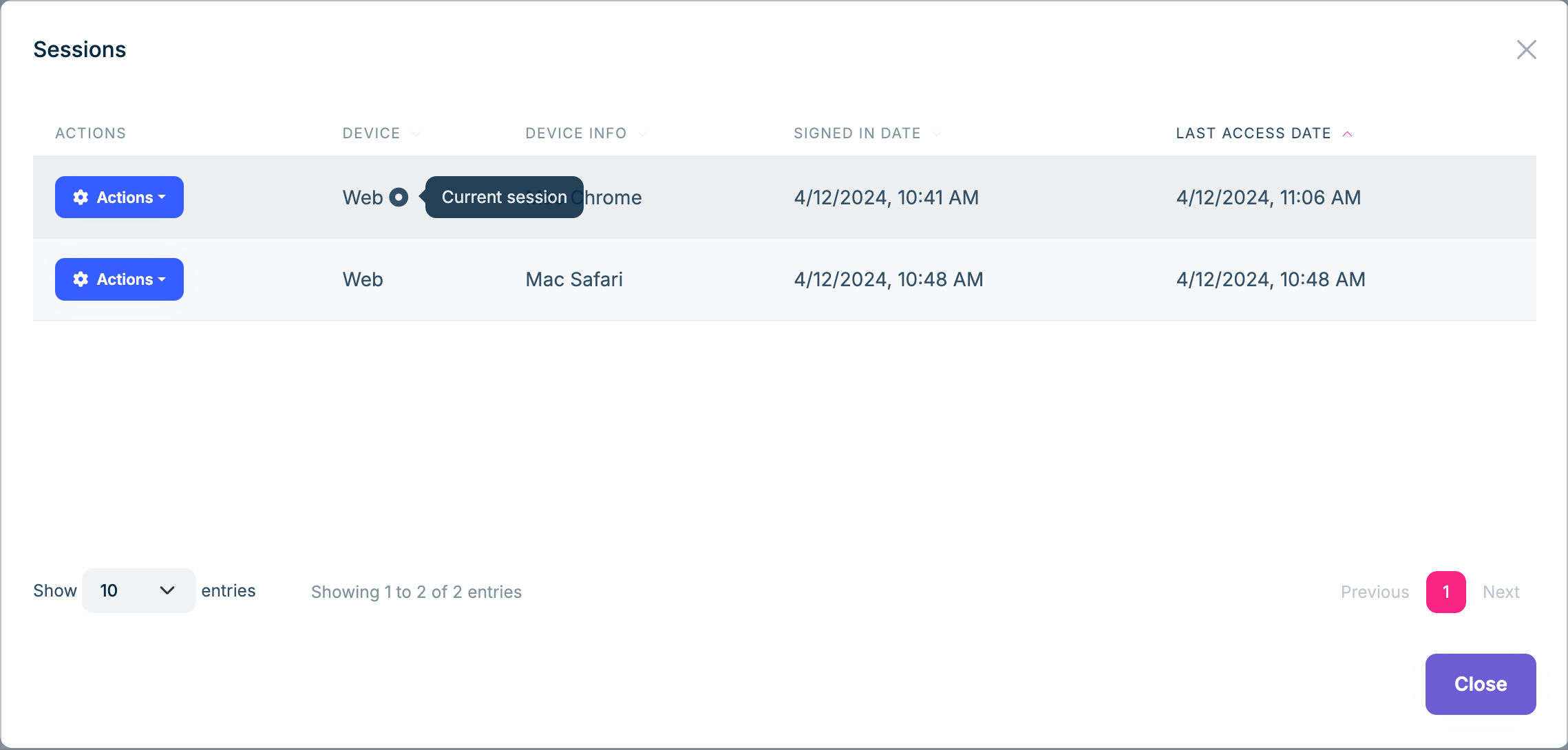Open the Actions dropdown for the Mac Safari session

coord(119,279)
